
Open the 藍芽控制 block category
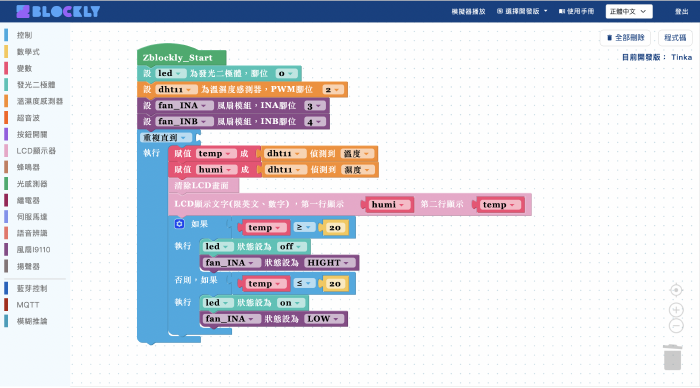pyautogui.click(x=32, y=288)
